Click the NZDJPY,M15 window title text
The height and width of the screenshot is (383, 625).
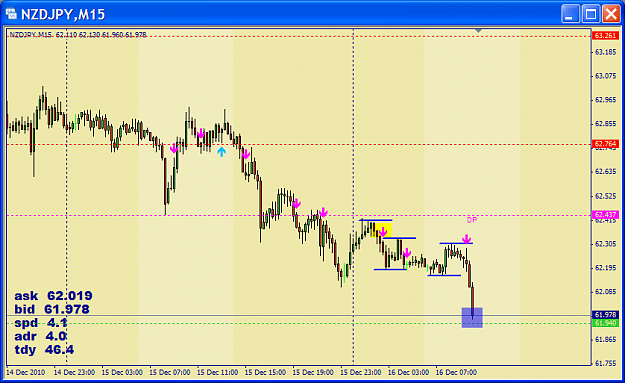coord(63,14)
